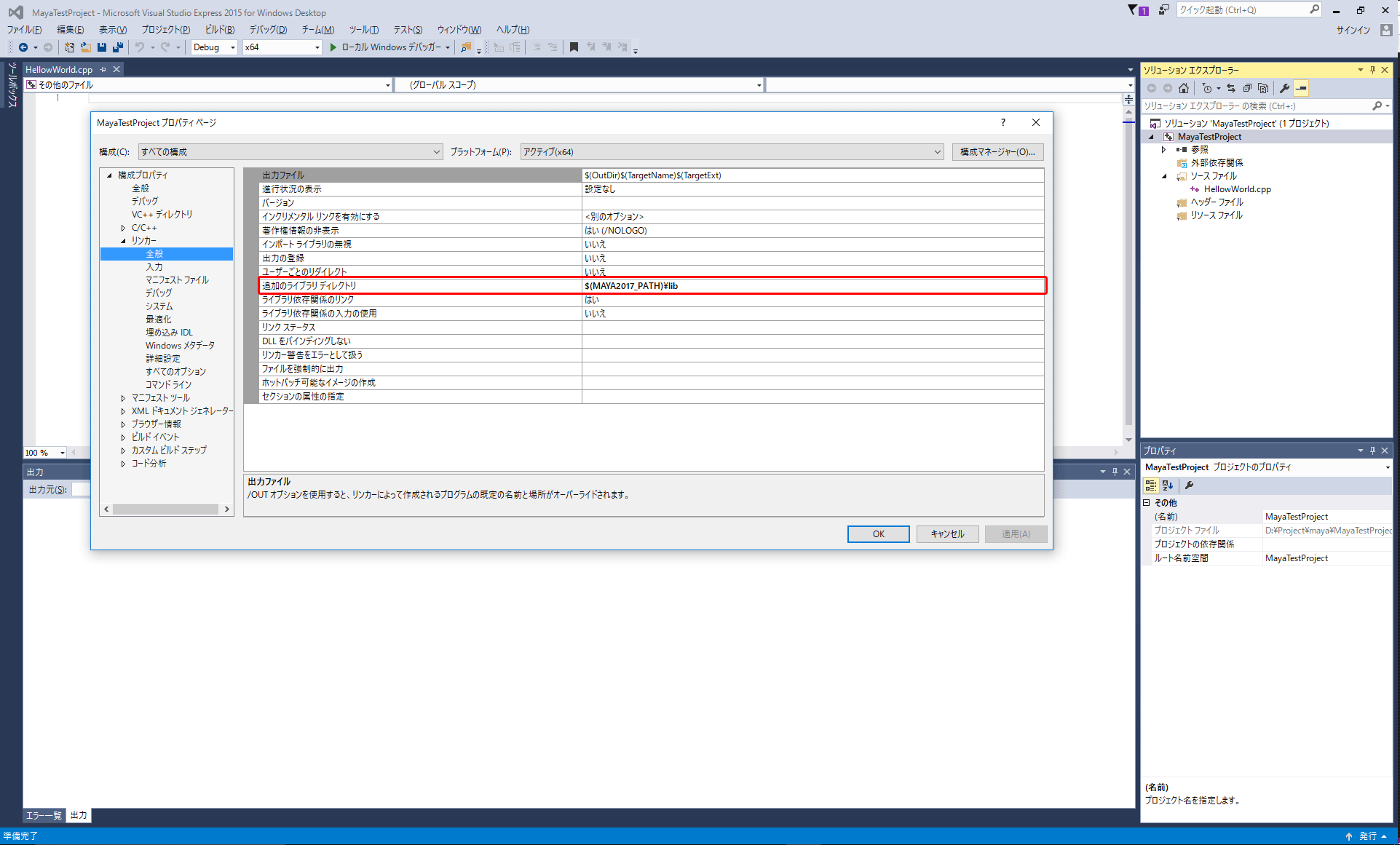This screenshot has width=1400, height=845.
Task: Toggle categorized view in the Properties panel
Action: coord(1151,485)
